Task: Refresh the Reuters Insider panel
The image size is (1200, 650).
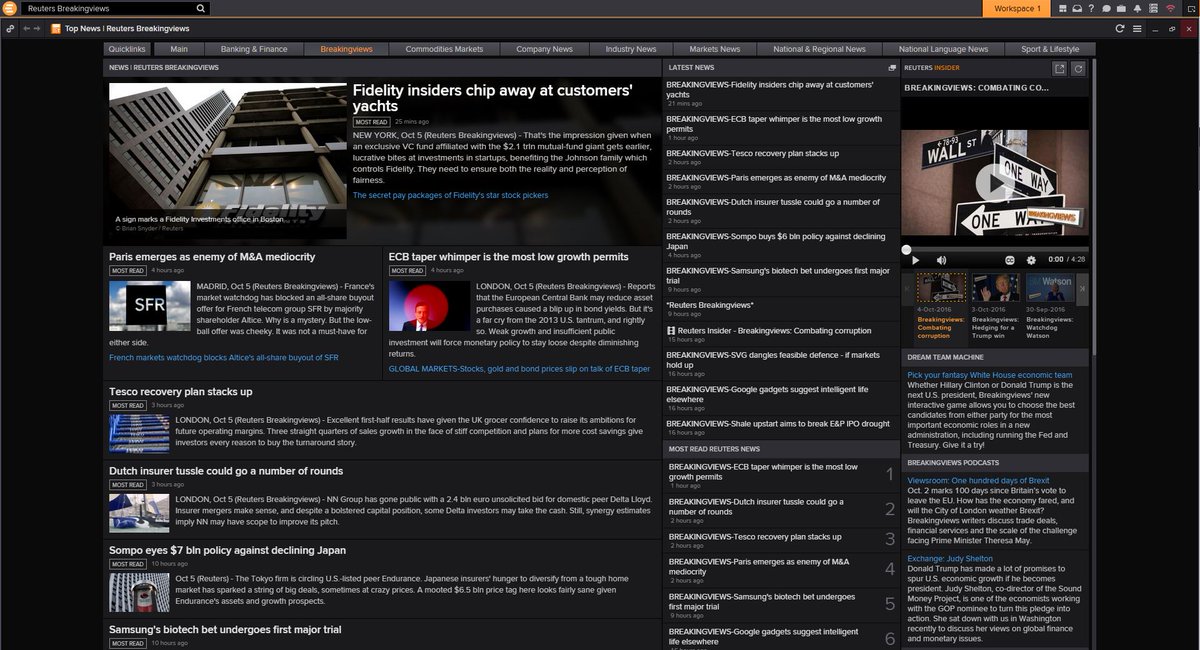Action: (x=1078, y=68)
